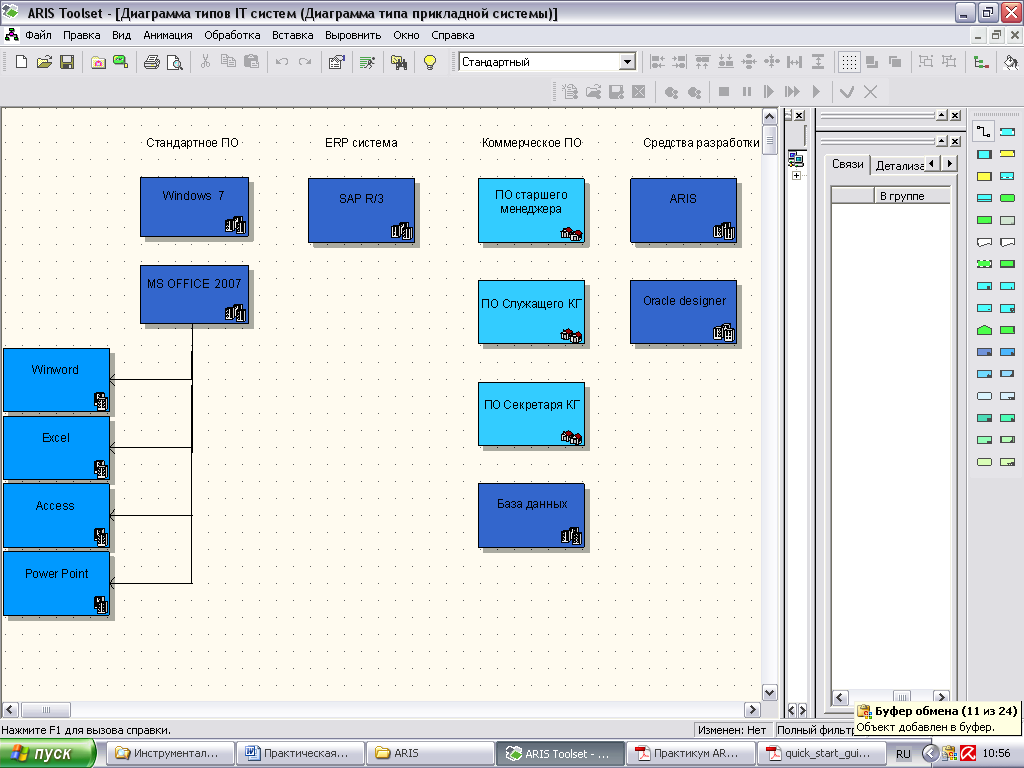Click the Print toolbar icon
This screenshot has width=1024, height=768.
152,62
